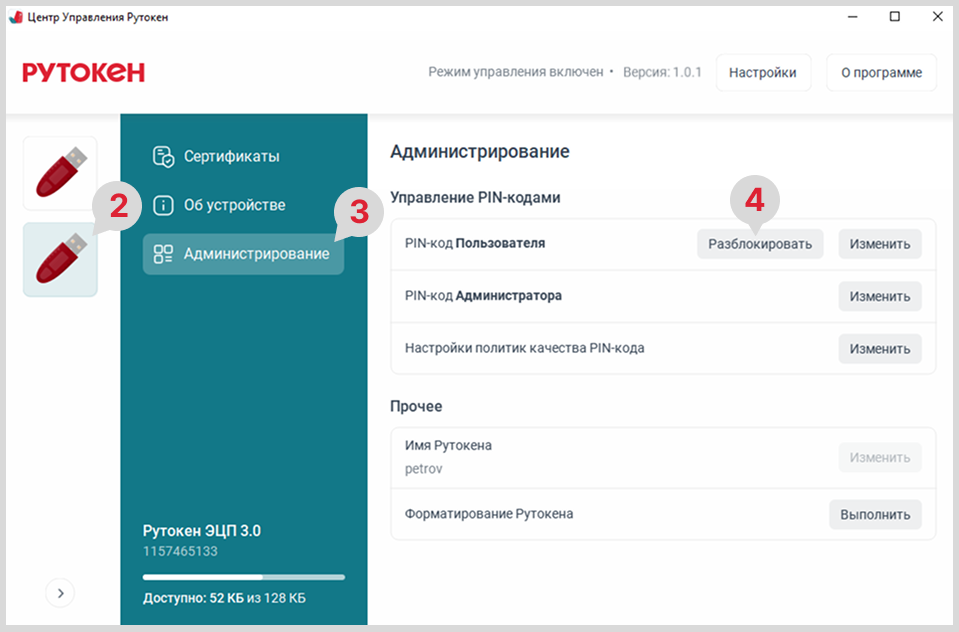Open the О программе window
This screenshot has height=632, width=959.
click(880, 72)
